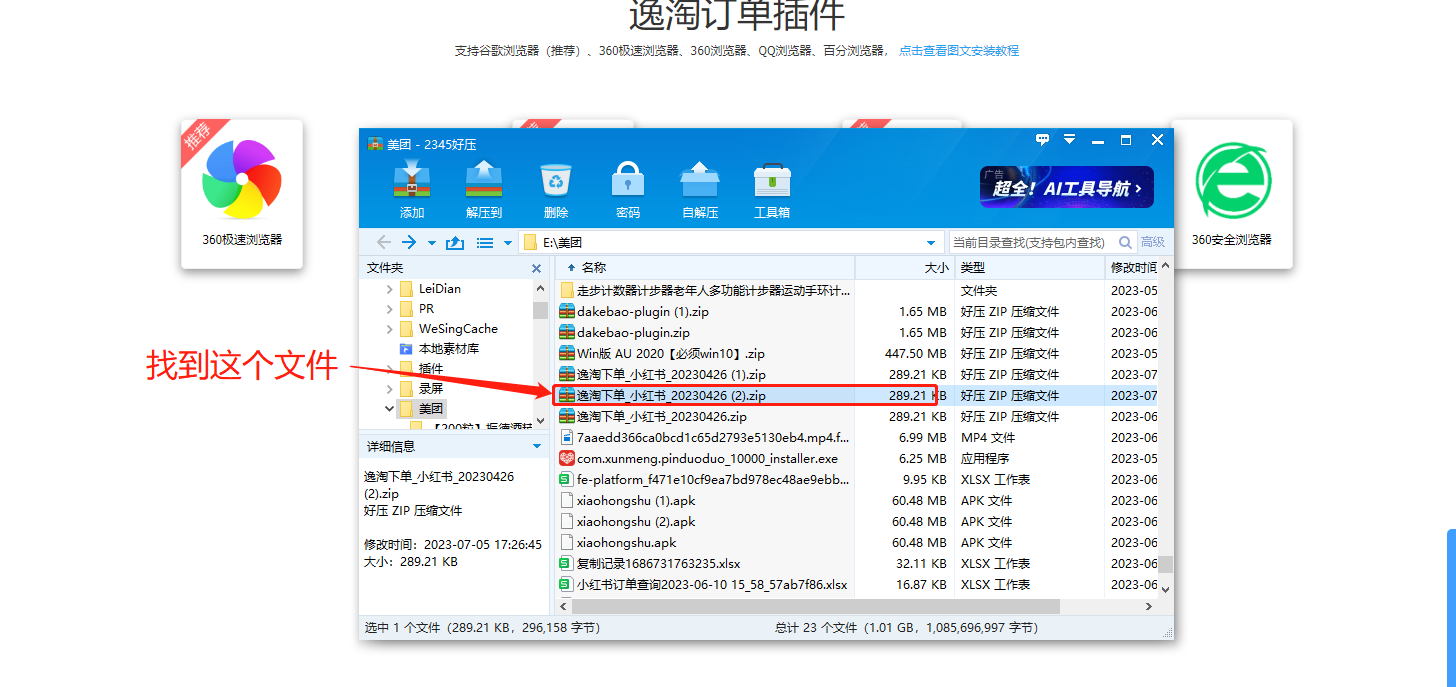Click the current-directory search input field

pos(1030,243)
